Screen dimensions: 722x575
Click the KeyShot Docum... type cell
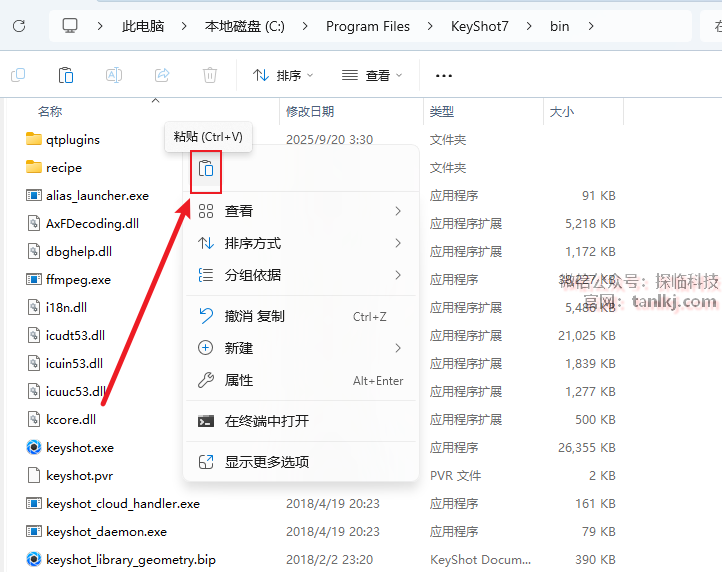point(480,560)
